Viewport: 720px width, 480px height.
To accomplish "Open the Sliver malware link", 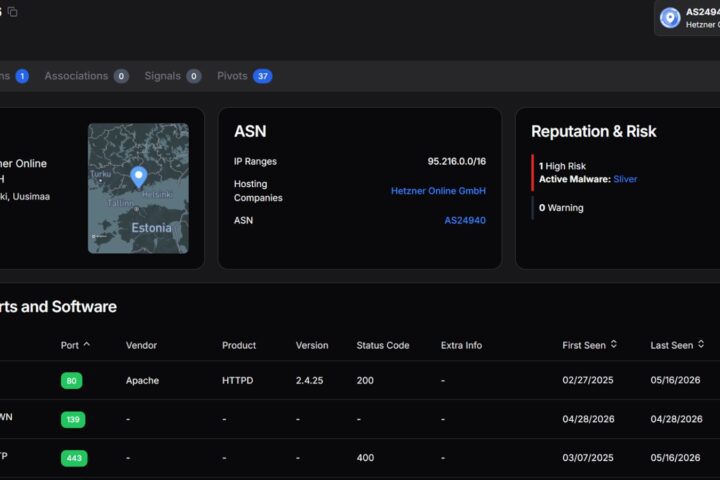I will (625, 179).
